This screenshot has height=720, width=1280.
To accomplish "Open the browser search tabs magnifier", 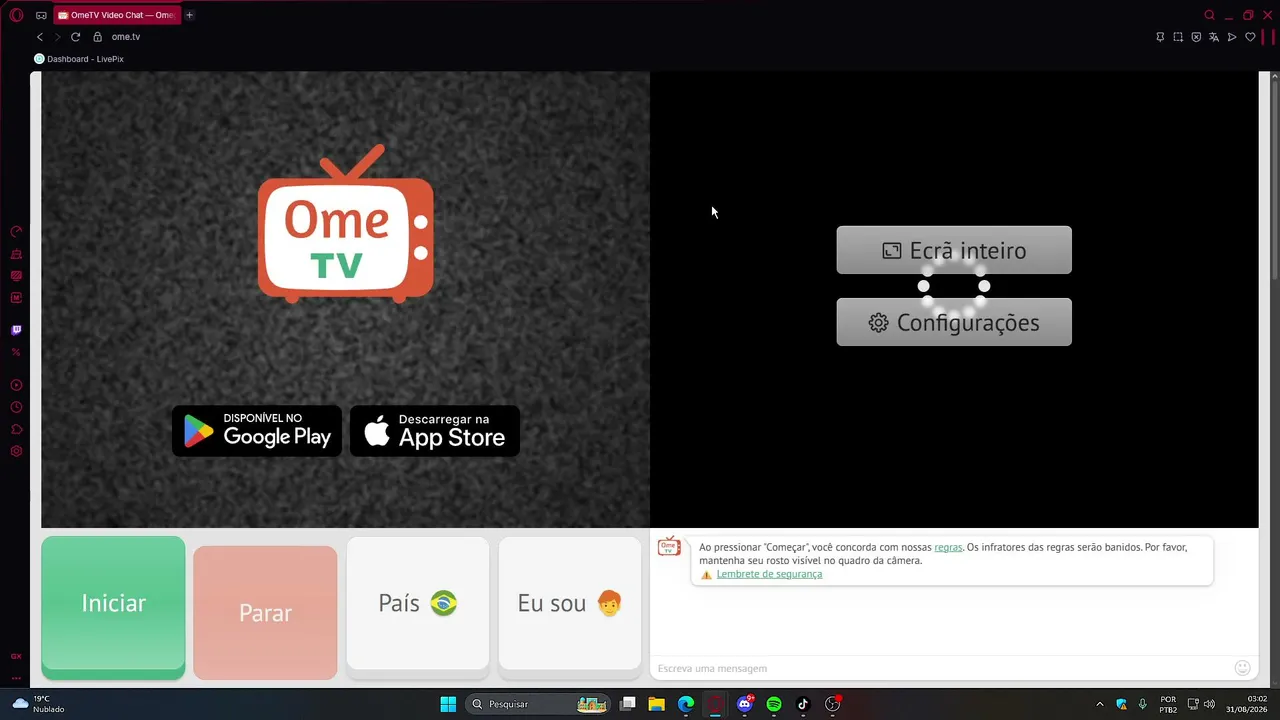I will coord(1209,15).
